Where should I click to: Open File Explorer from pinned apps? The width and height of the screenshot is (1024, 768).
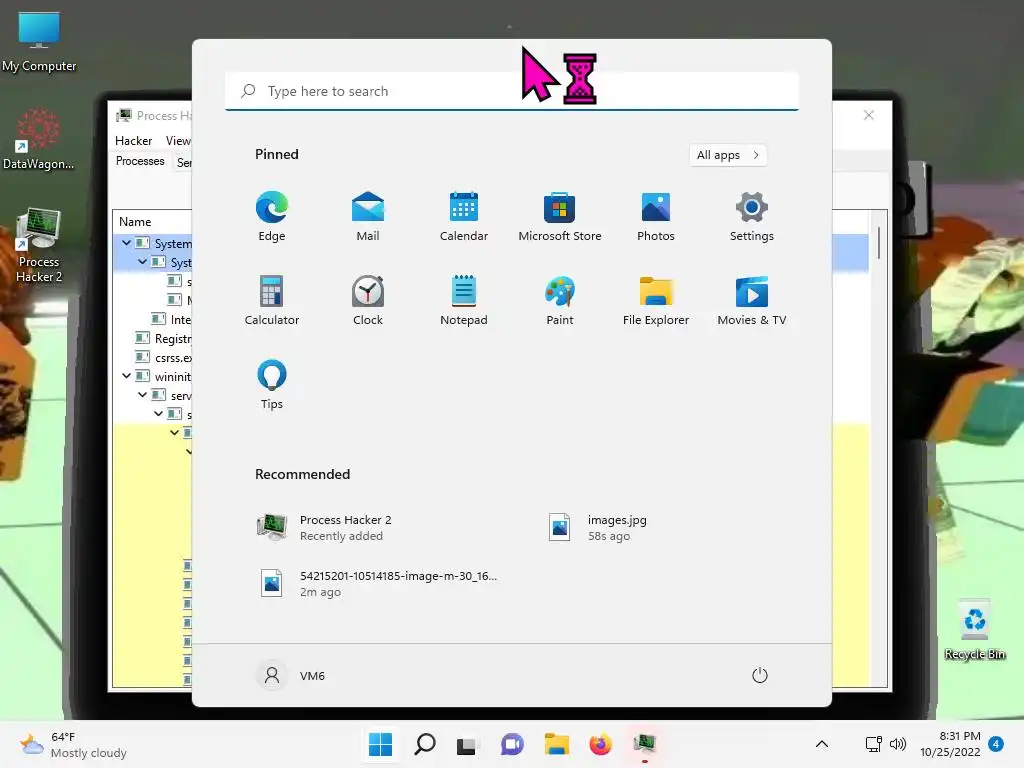pyautogui.click(x=656, y=300)
